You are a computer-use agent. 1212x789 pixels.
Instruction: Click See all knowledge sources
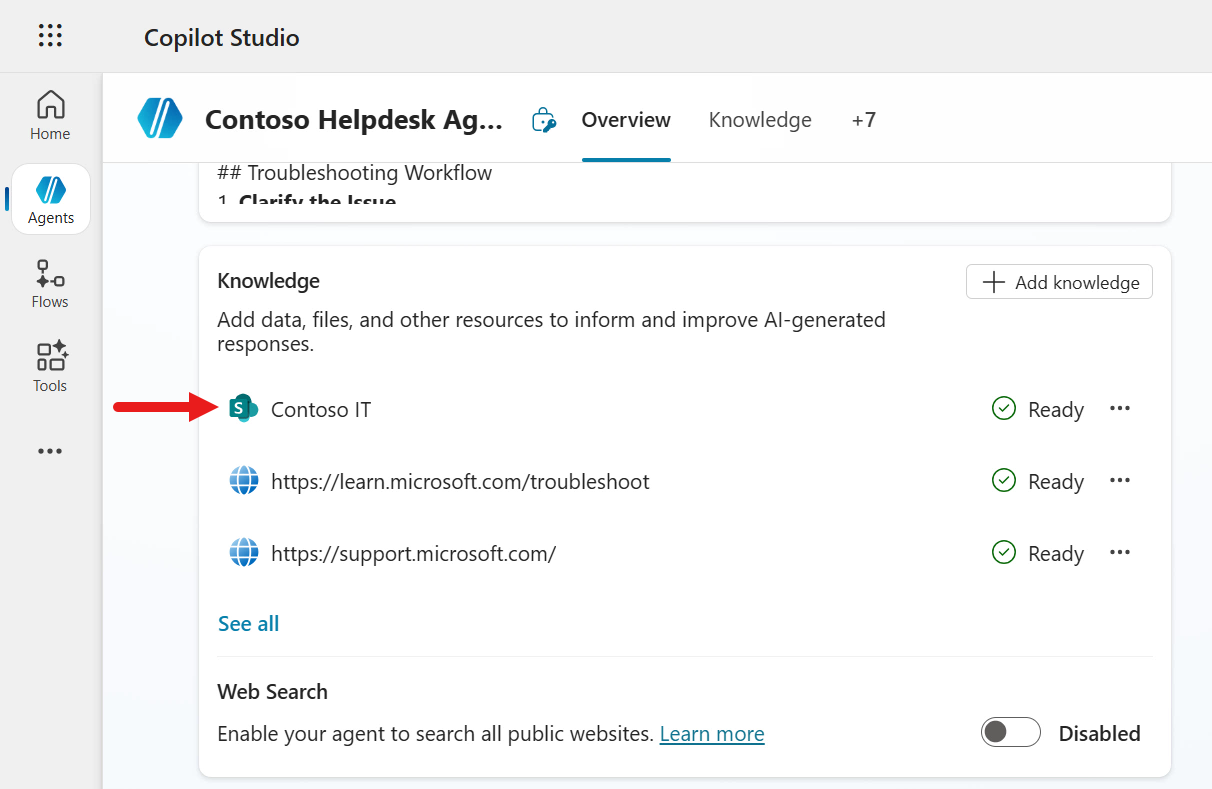(x=248, y=623)
